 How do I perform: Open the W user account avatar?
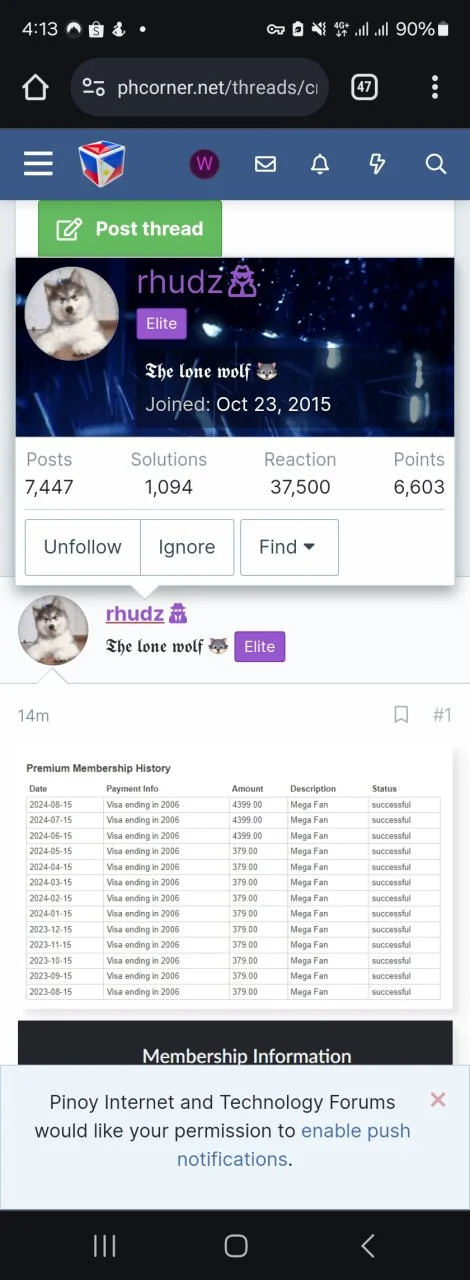205,164
